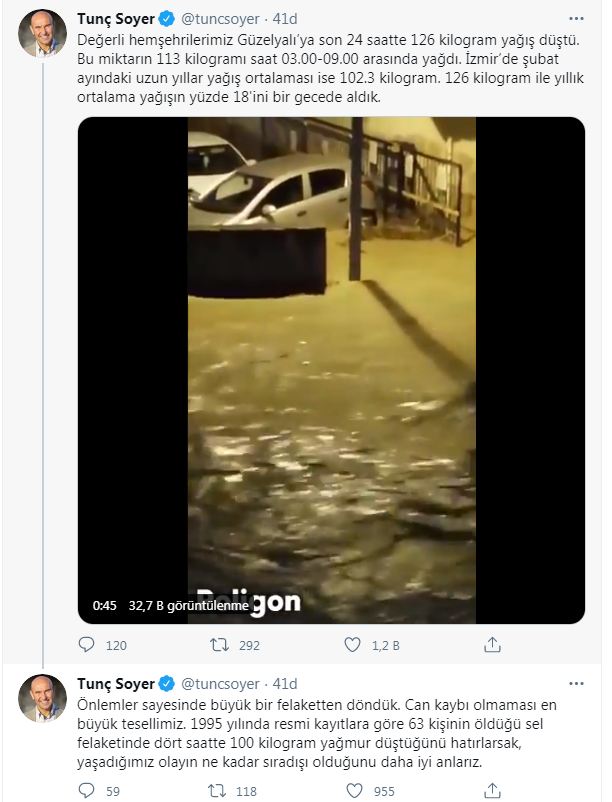
Task: Open Tunç Soyer avatar on second tweet
Action: click(42, 698)
